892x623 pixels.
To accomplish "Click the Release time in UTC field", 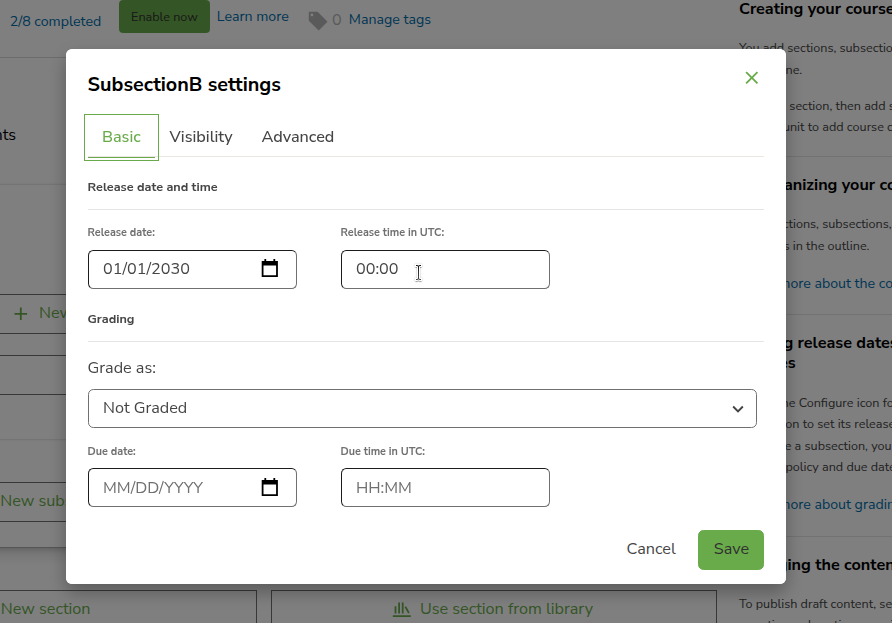I will click(445, 269).
